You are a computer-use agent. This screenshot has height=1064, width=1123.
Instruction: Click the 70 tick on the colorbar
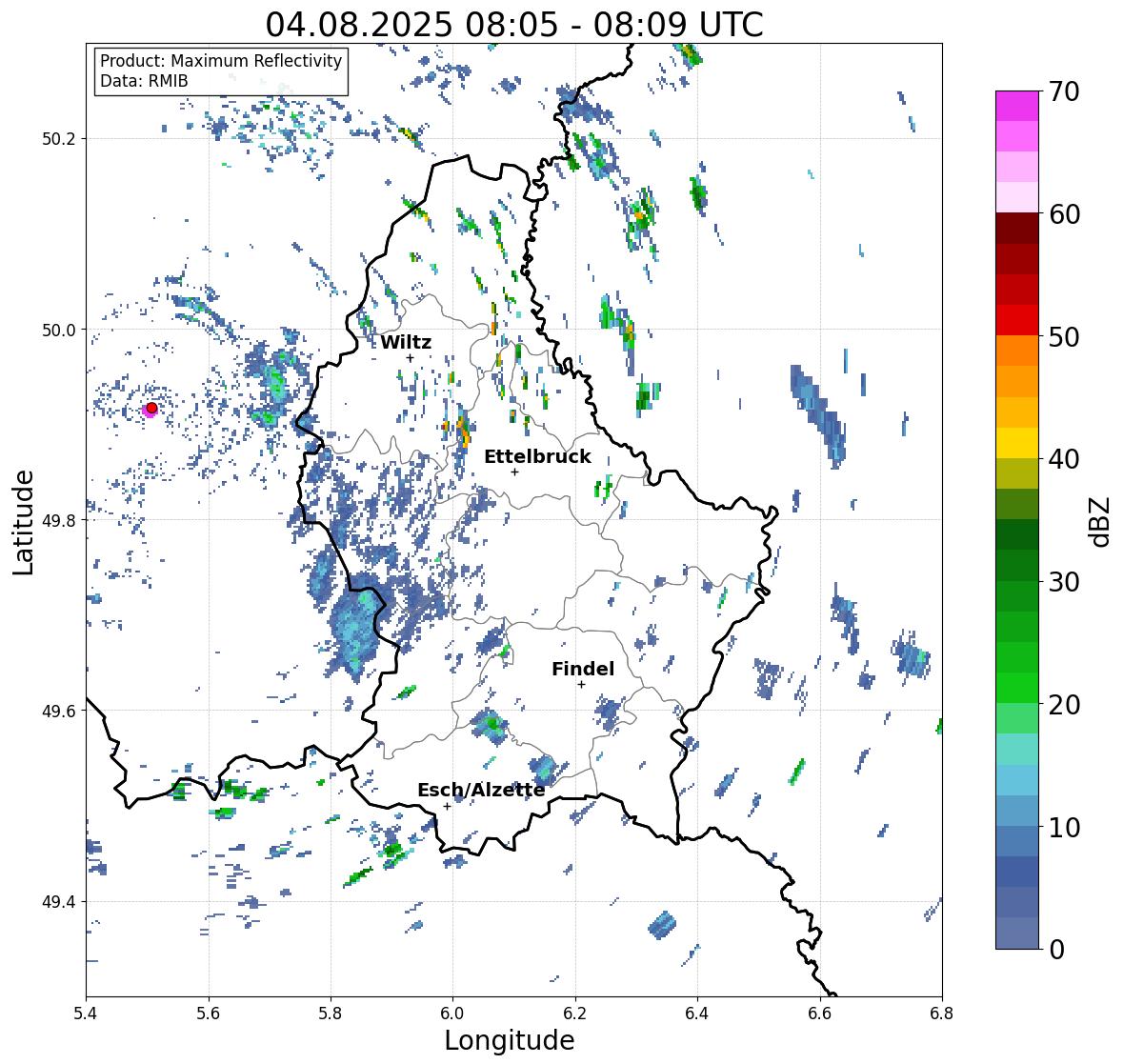coord(1063,91)
